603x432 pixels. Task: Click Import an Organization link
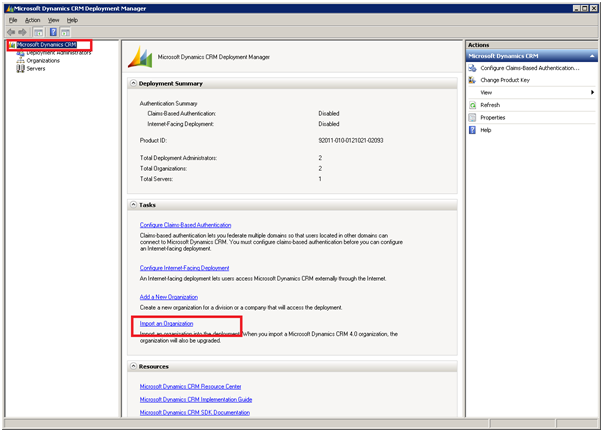166,324
